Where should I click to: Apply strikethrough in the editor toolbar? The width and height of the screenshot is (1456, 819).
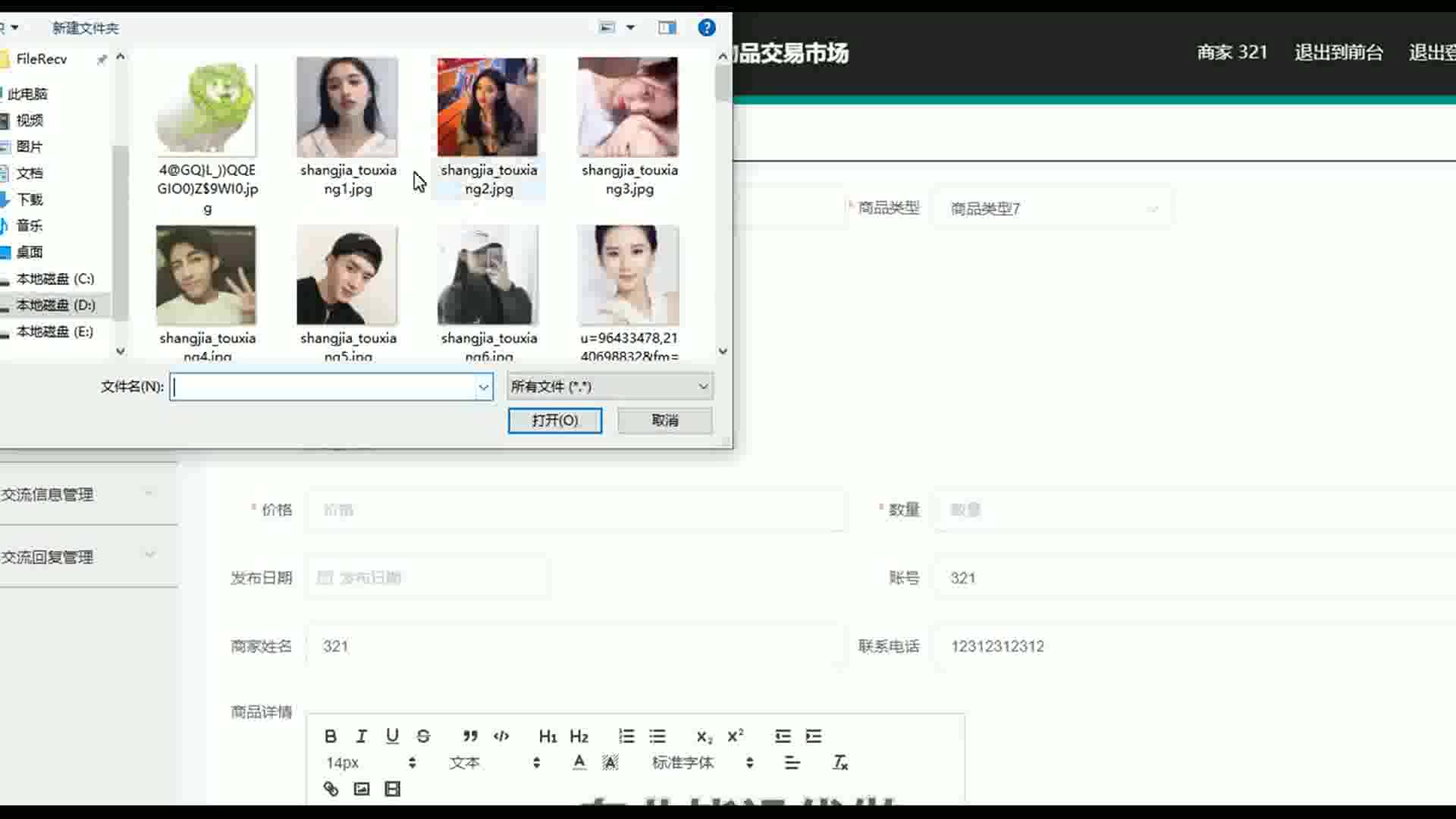[x=423, y=736]
